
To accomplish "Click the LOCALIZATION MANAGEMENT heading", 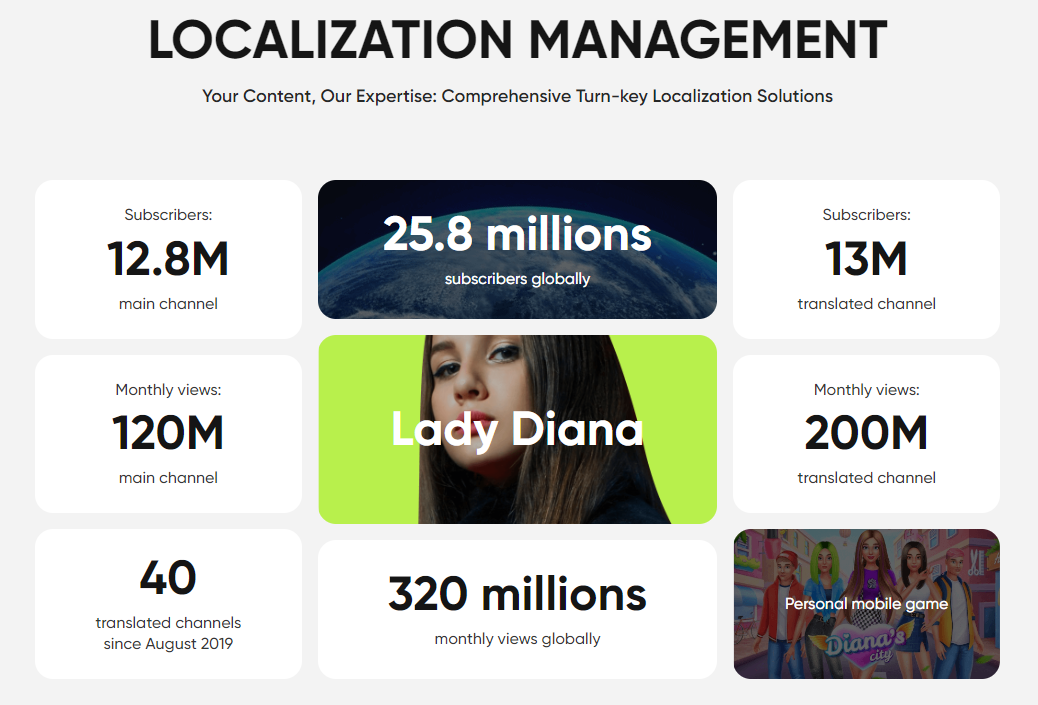I will [517, 40].
